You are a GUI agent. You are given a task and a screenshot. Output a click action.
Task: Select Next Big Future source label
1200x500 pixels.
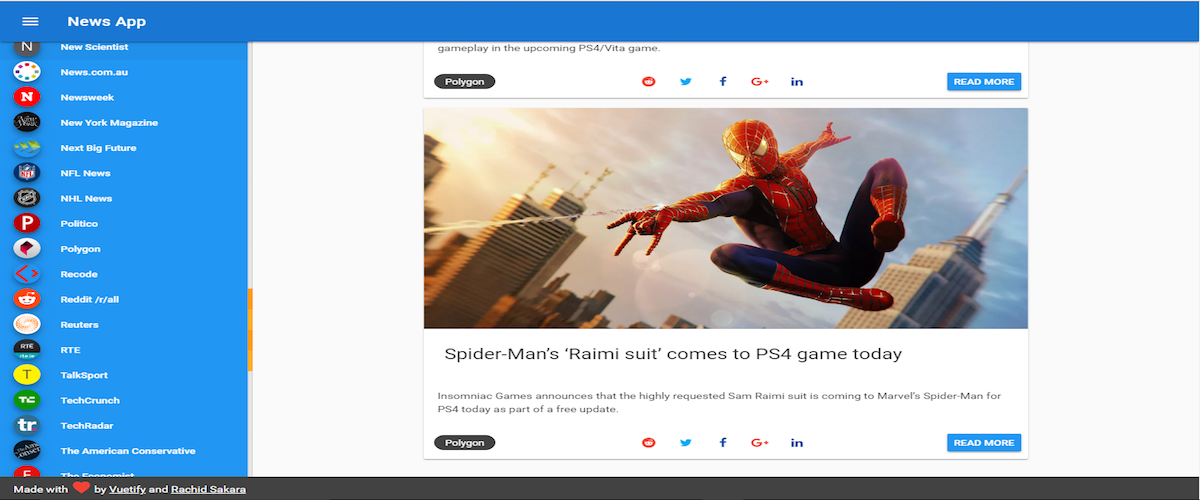pos(98,148)
